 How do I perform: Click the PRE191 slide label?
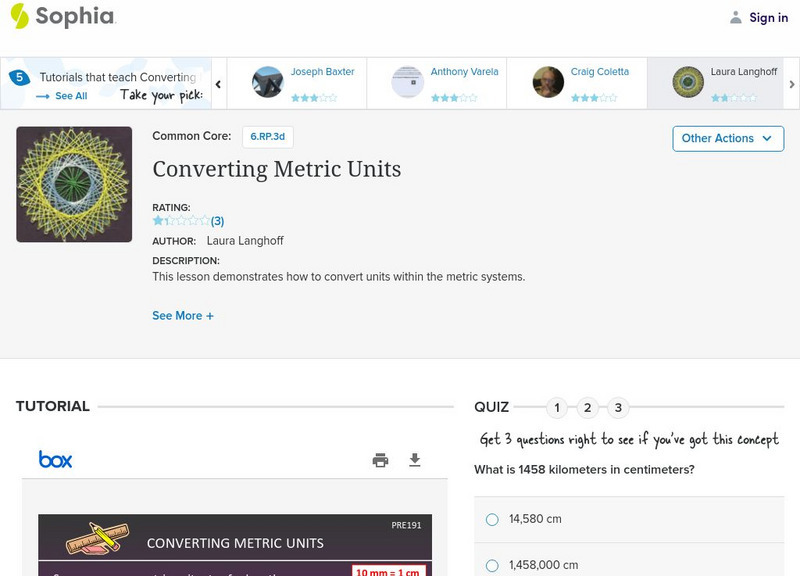click(406, 525)
